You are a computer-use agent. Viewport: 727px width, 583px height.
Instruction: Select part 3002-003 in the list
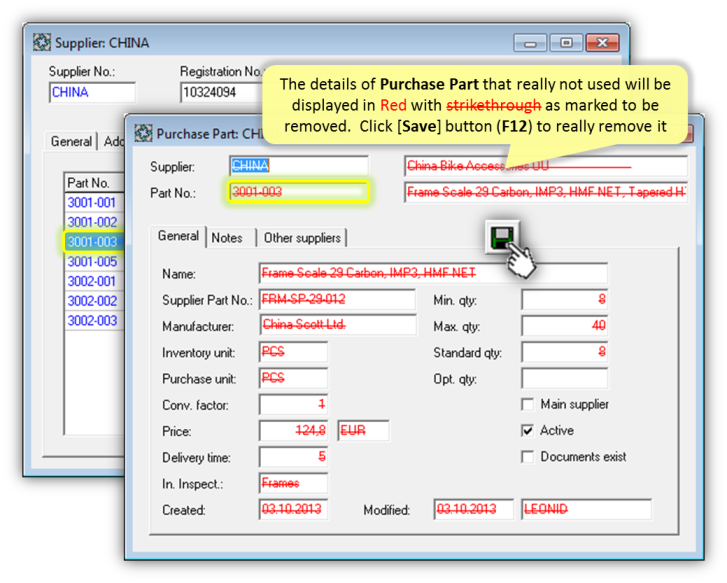tap(95, 321)
